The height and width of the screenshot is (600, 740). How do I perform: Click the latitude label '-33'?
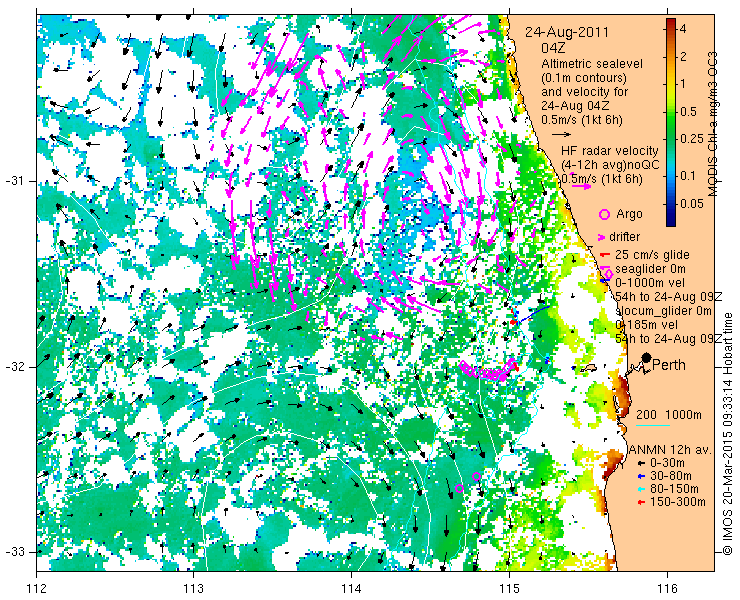click(14, 551)
